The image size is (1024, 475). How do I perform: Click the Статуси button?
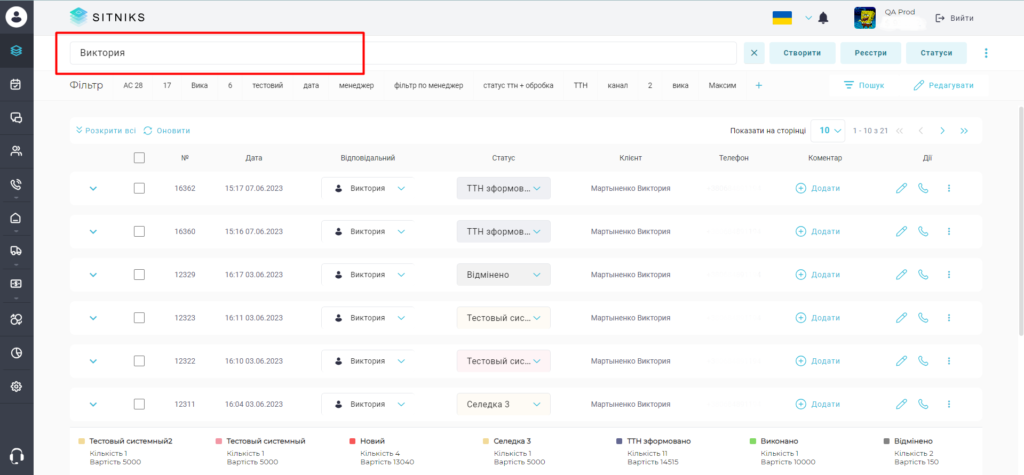(x=936, y=53)
